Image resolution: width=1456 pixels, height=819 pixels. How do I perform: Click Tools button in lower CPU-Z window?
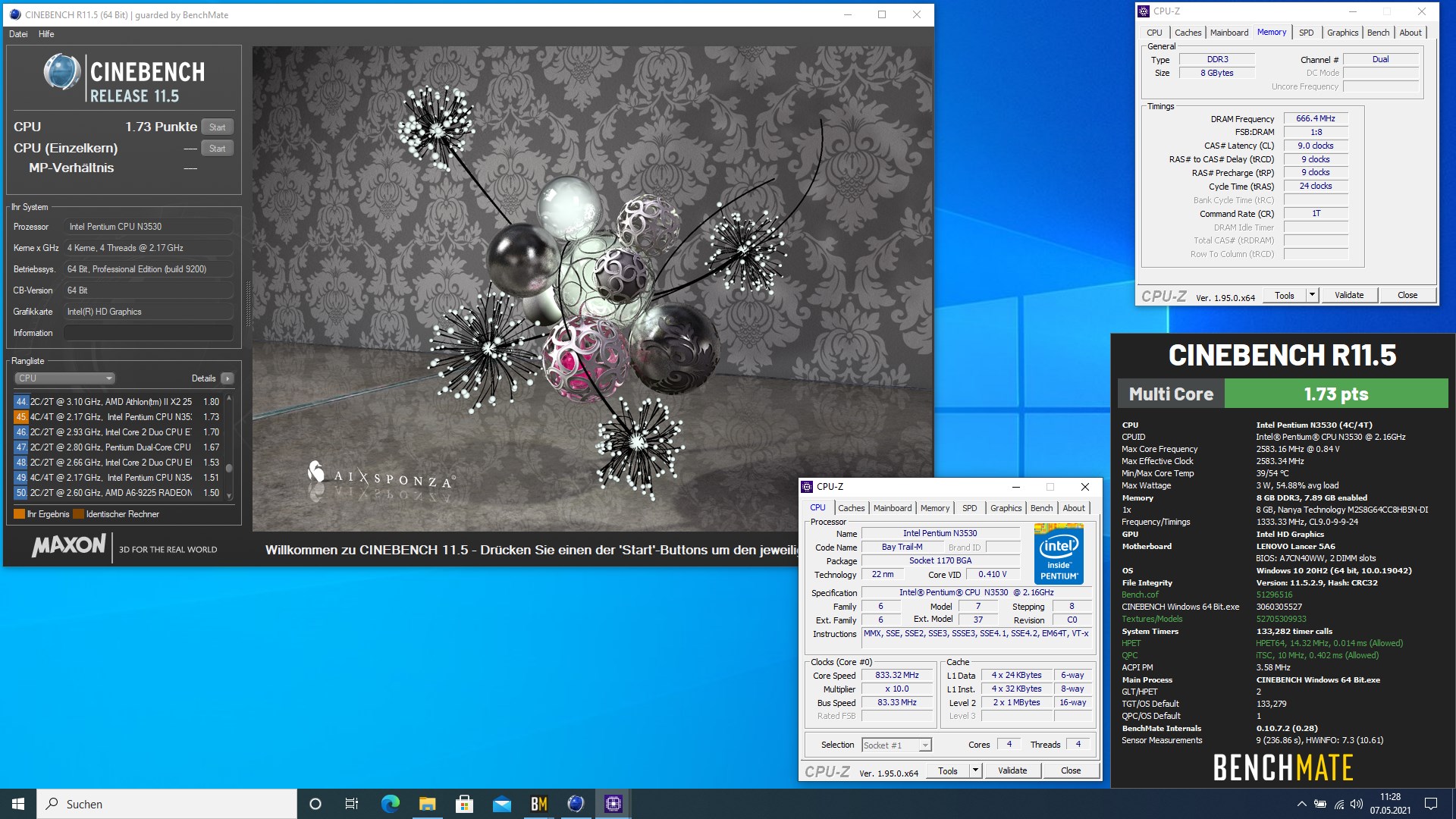(948, 771)
